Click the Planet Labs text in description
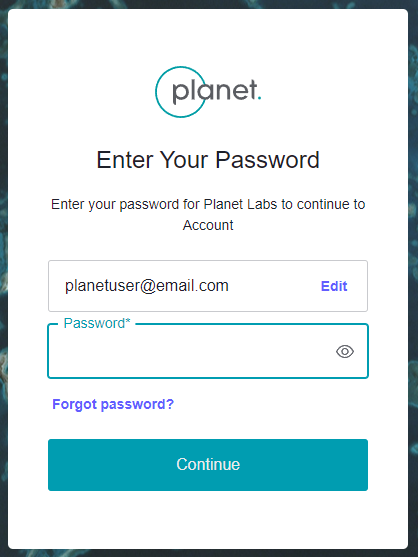Screen dimensions: 418x557 240,204
